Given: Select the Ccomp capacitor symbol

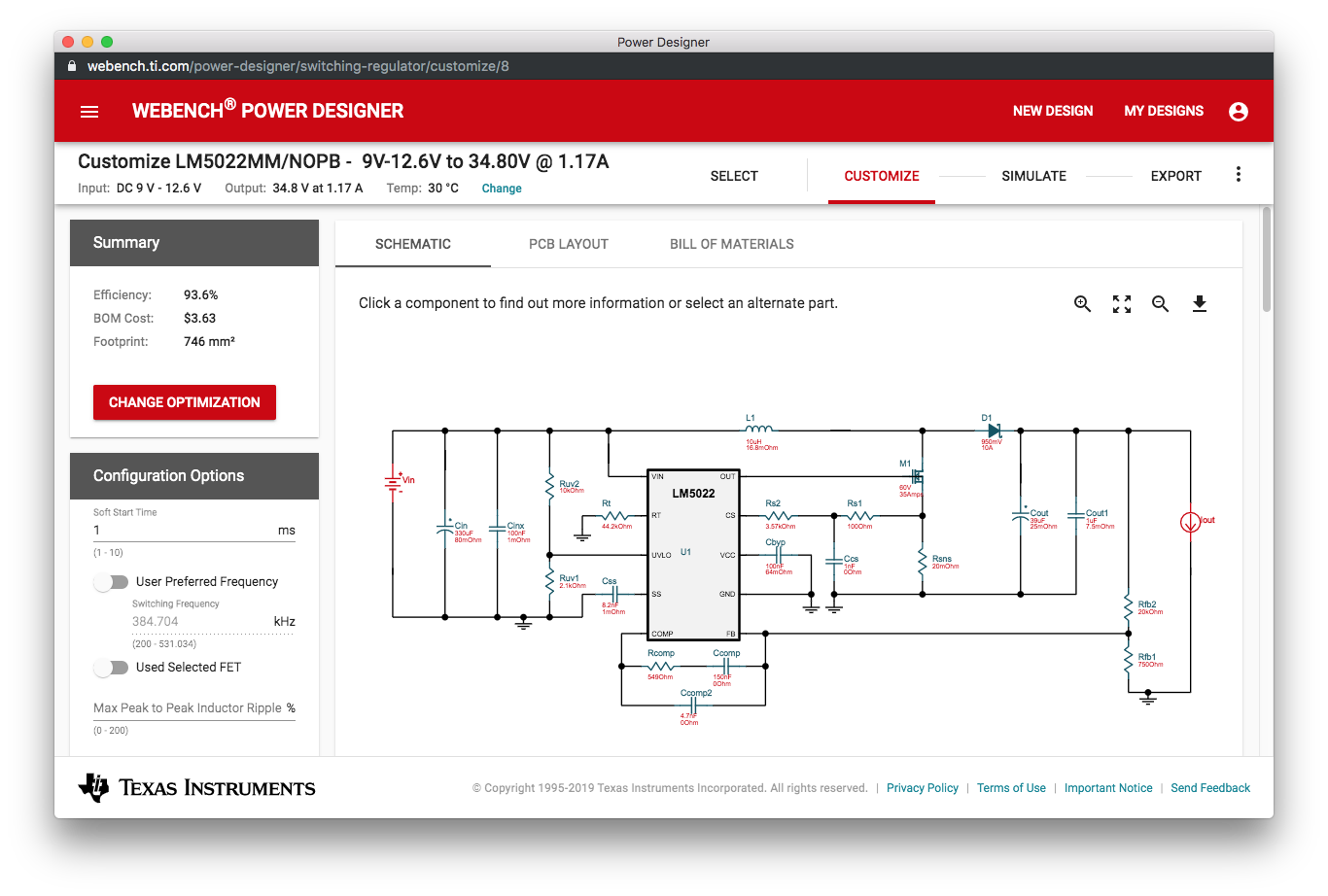Looking at the screenshot, I should tap(726, 667).
